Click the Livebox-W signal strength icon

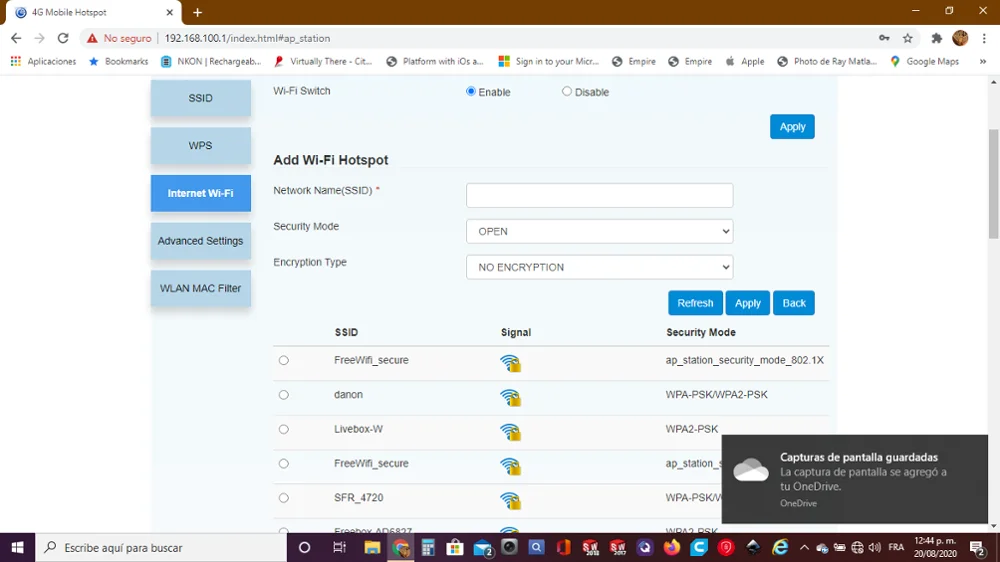pyautogui.click(x=510, y=432)
